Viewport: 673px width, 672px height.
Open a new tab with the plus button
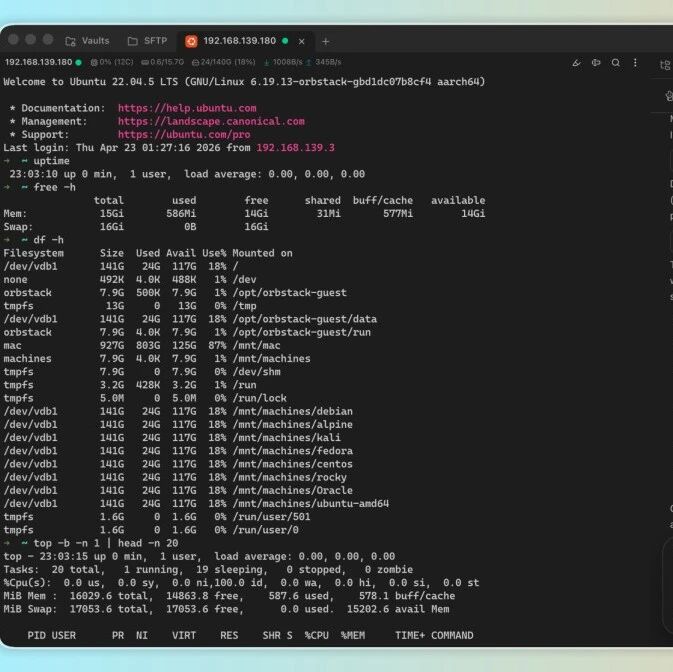(x=326, y=42)
